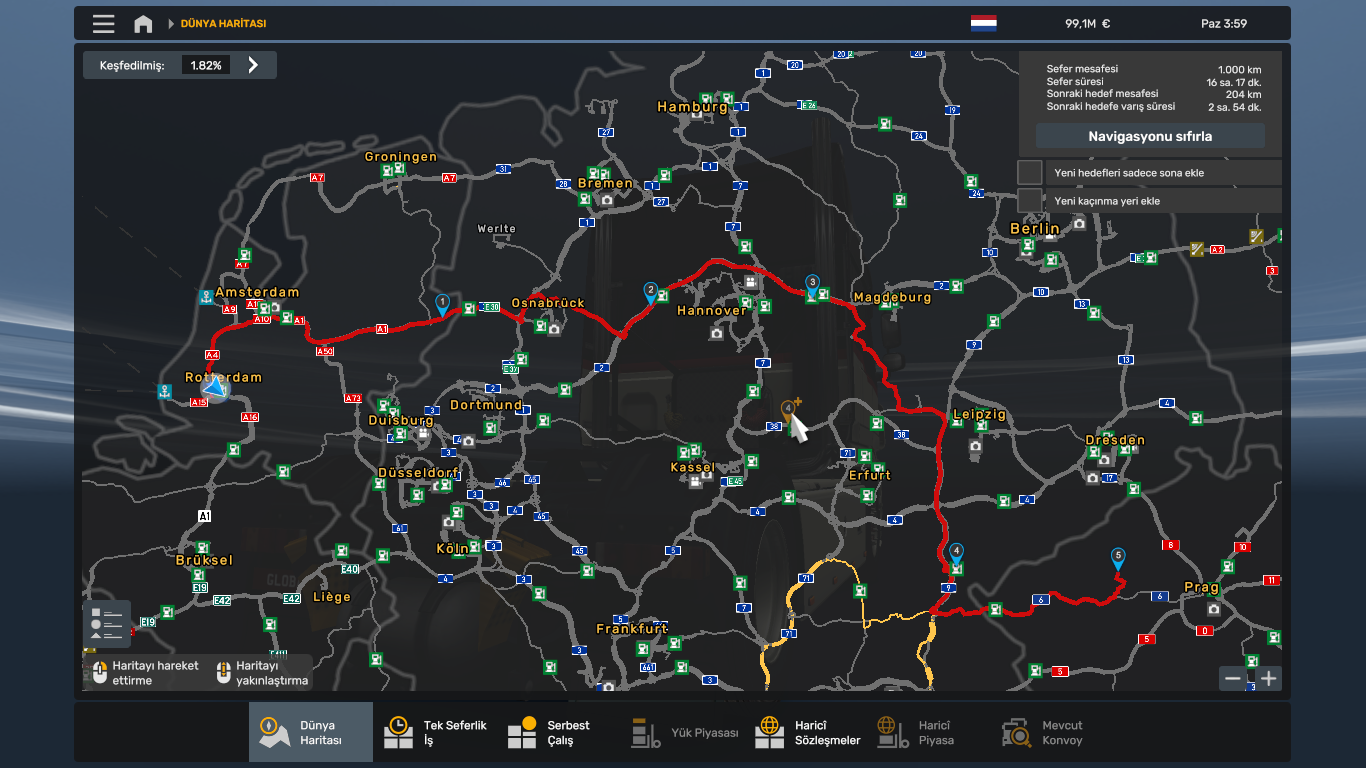Click the Liège city label

332,597
